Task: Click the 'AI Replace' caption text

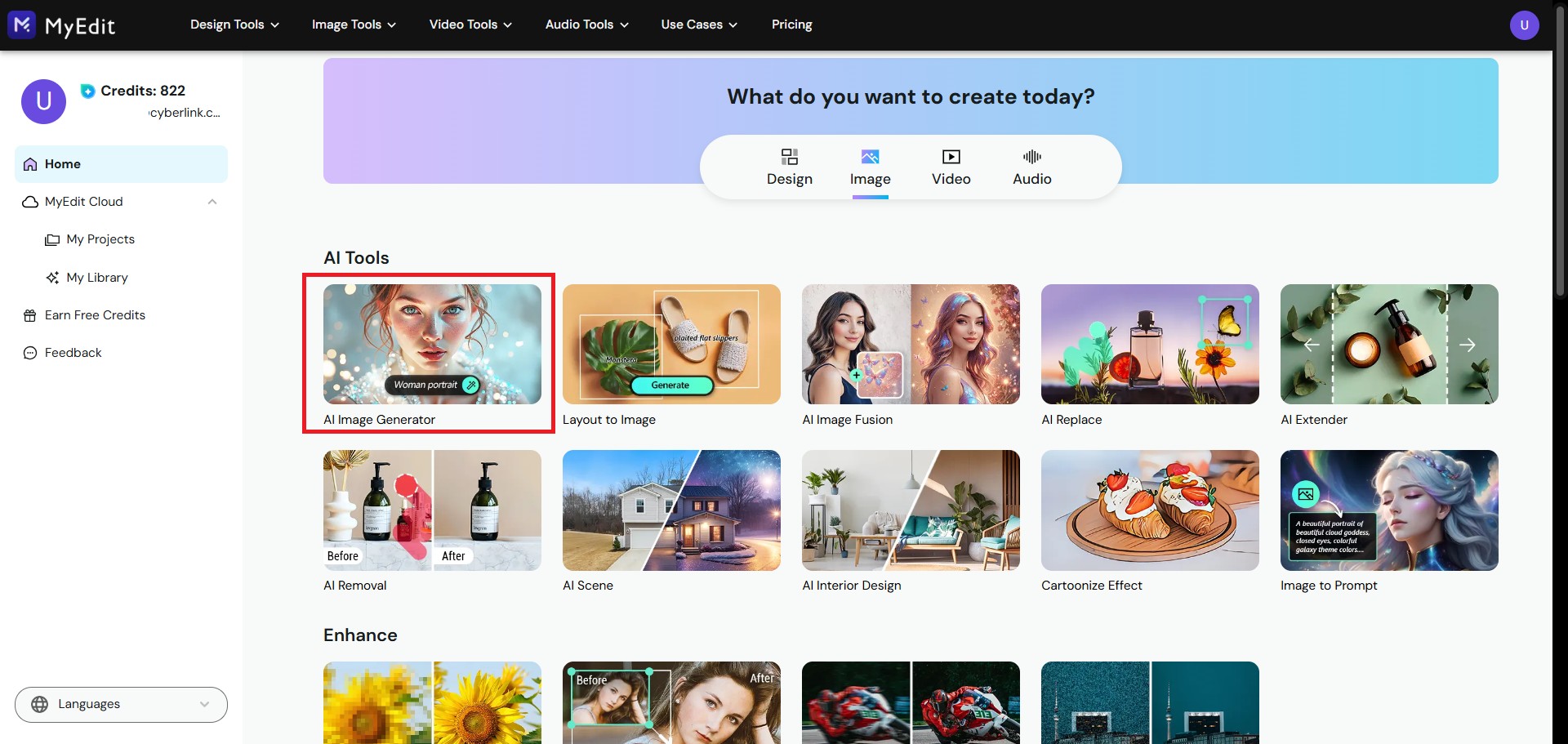Action: 1071,420
